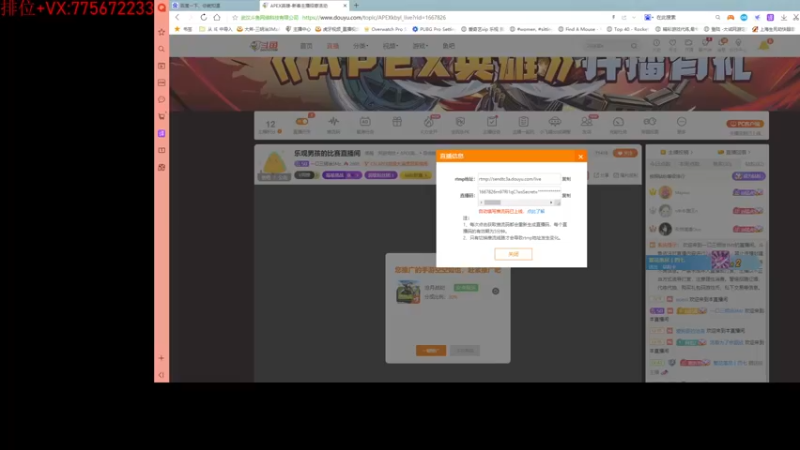Open the Overwatch Pro bookmark
This screenshot has width=800, height=450.
coord(384,29)
